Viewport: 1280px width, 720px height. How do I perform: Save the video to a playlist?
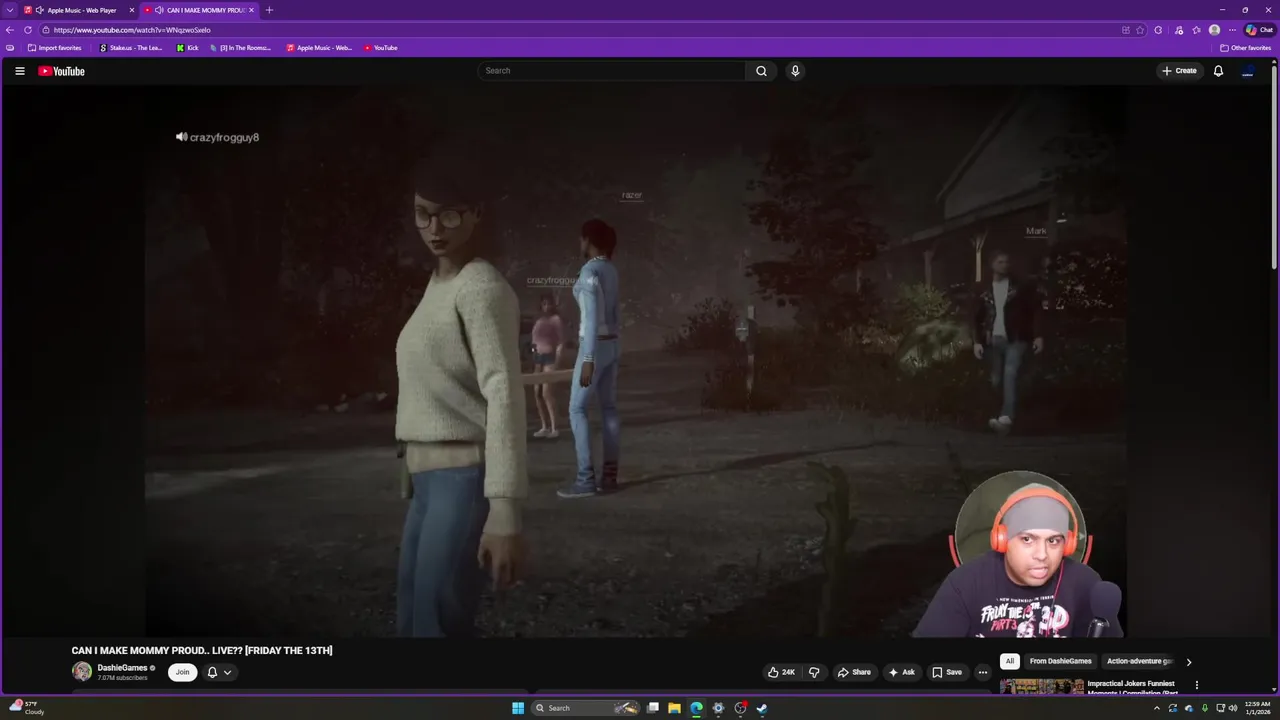point(946,672)
